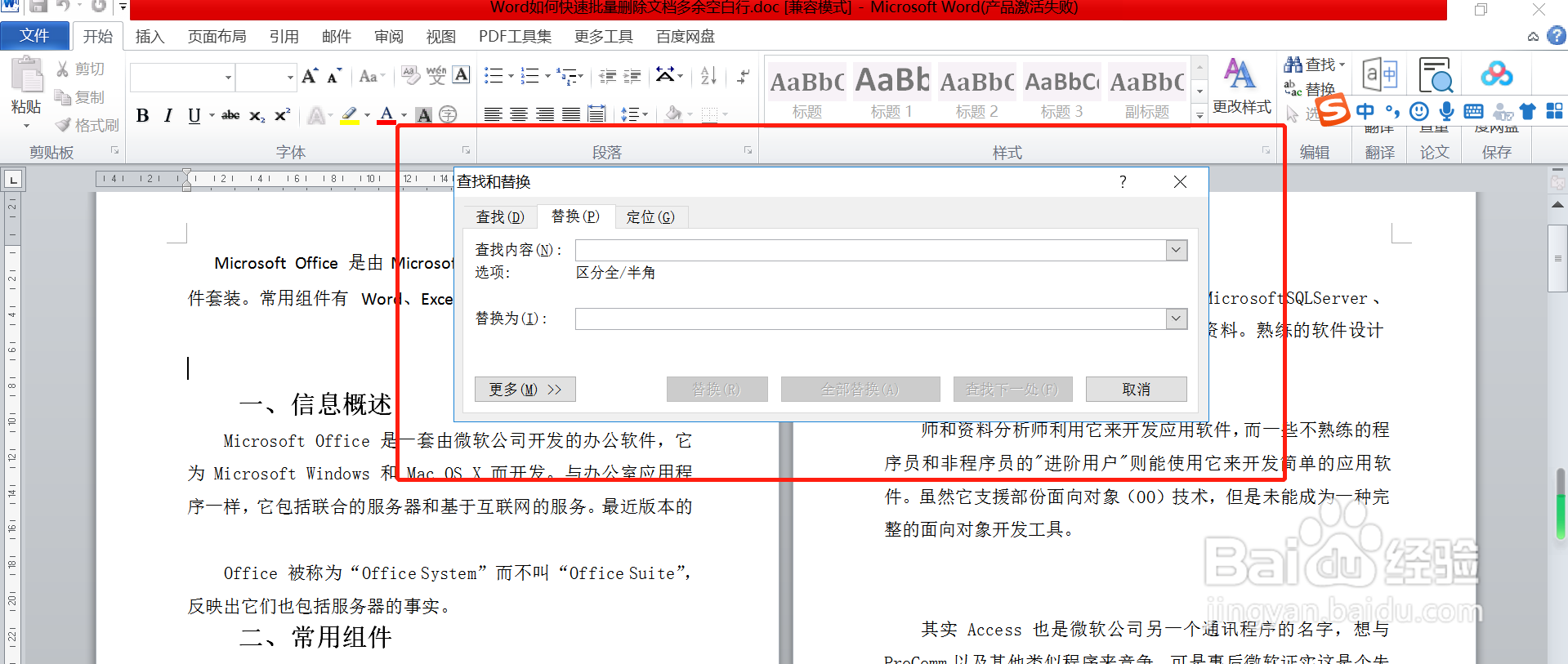Viewport: 1568px width, 664px height.
Task: Toggle Bold formatting
Action: pos(143,115)
